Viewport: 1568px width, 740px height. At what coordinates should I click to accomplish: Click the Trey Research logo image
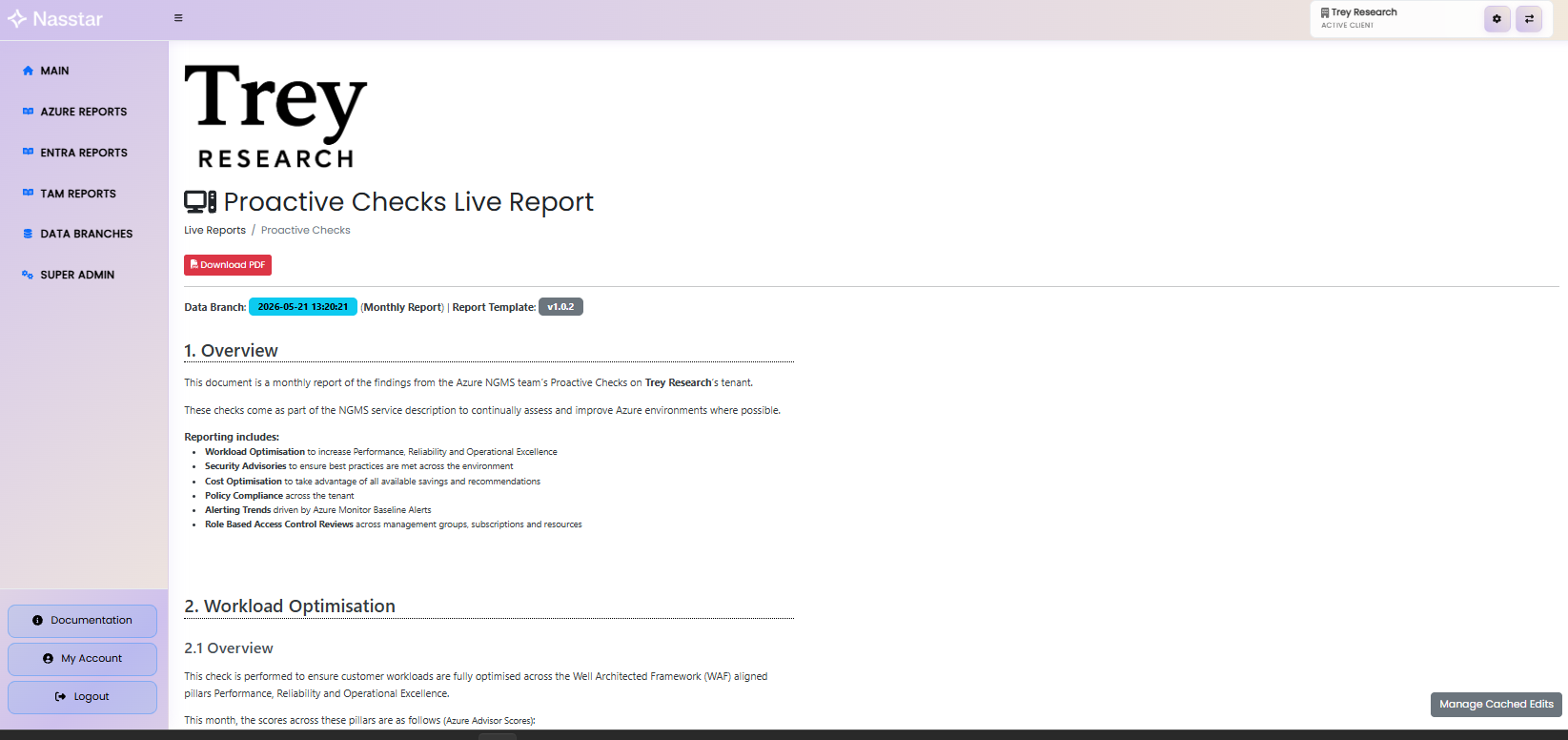(275, 116)
